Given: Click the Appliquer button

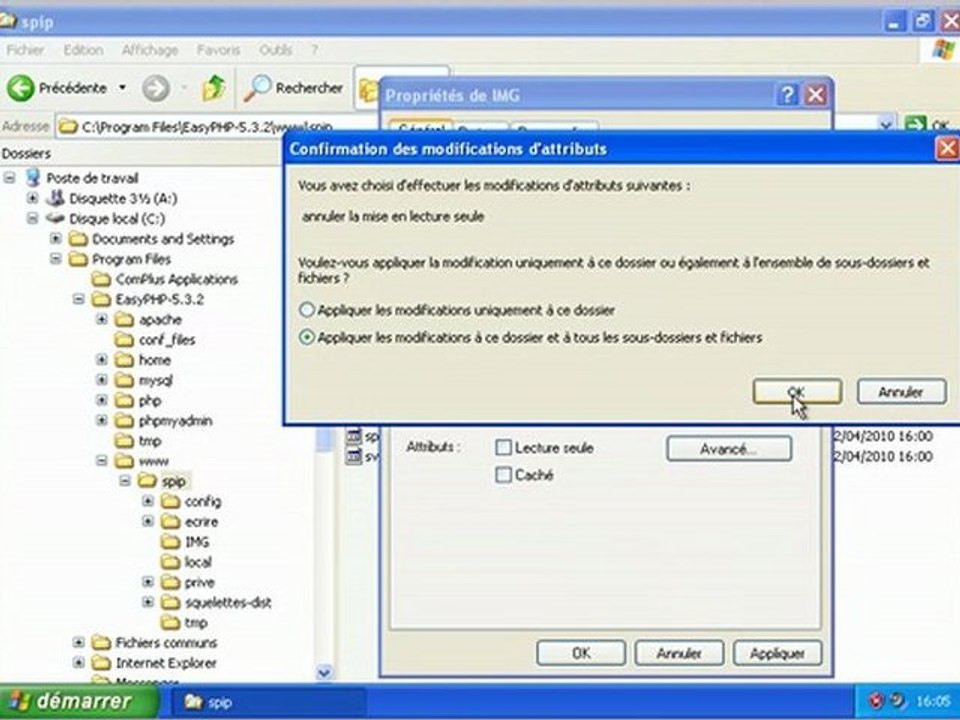Looking at the screenshot, I should point(778,653).
